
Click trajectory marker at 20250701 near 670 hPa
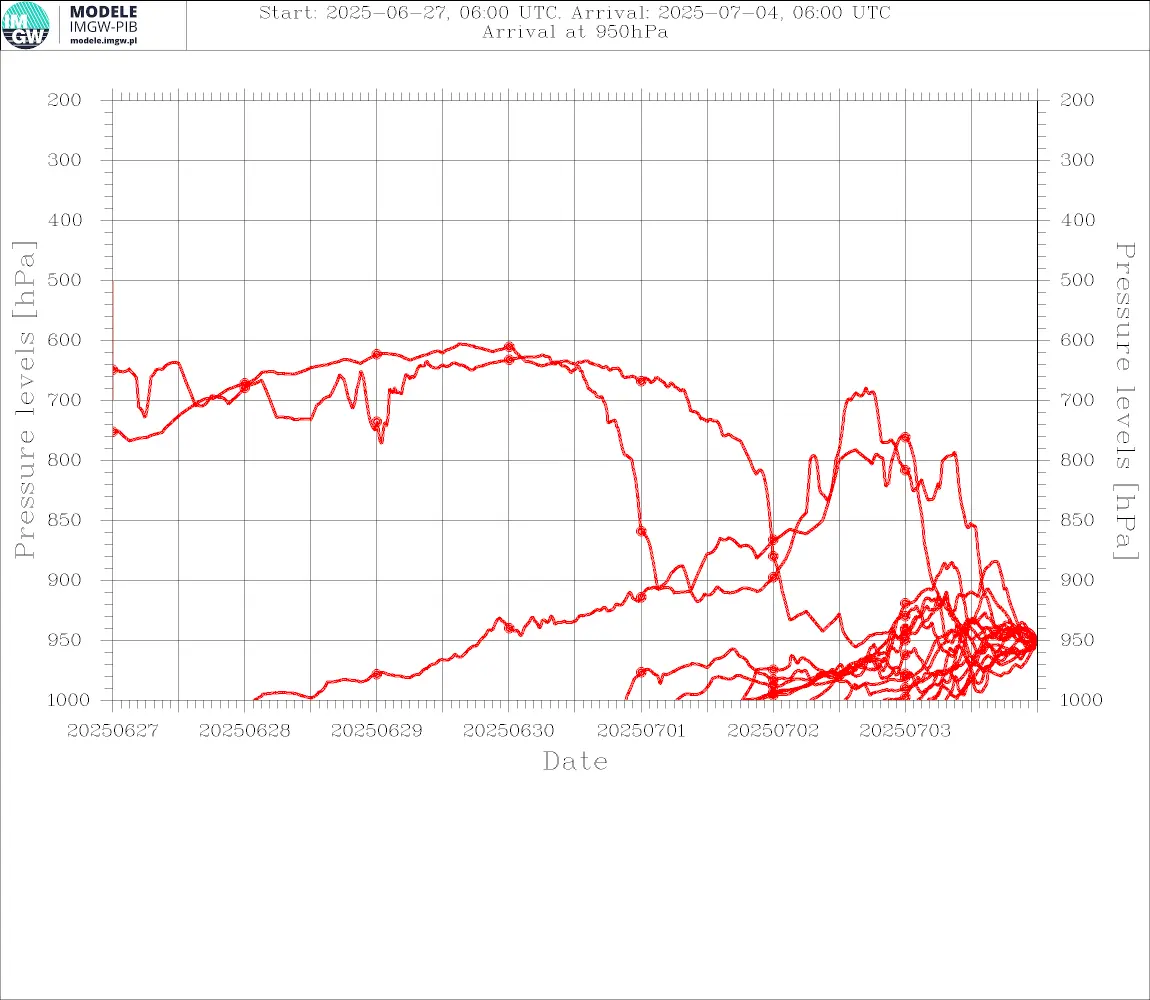tap(641, 381)
